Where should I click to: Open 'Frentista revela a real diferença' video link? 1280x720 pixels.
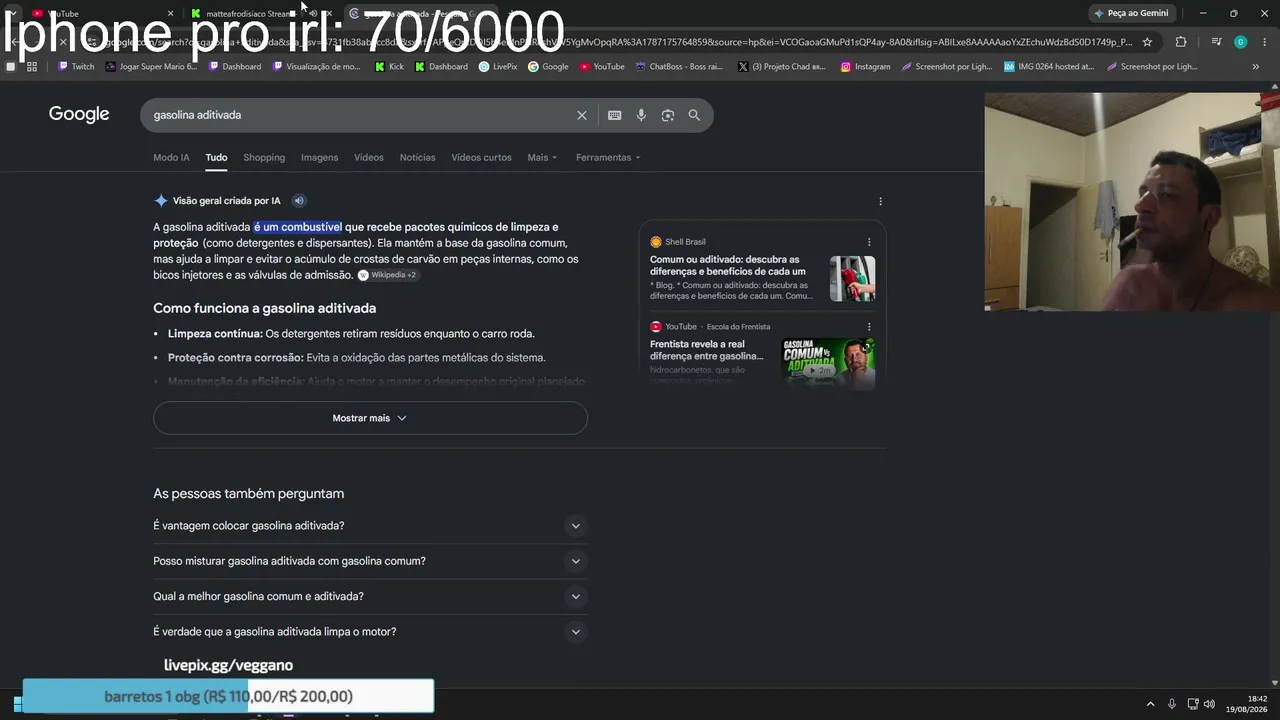706,350
